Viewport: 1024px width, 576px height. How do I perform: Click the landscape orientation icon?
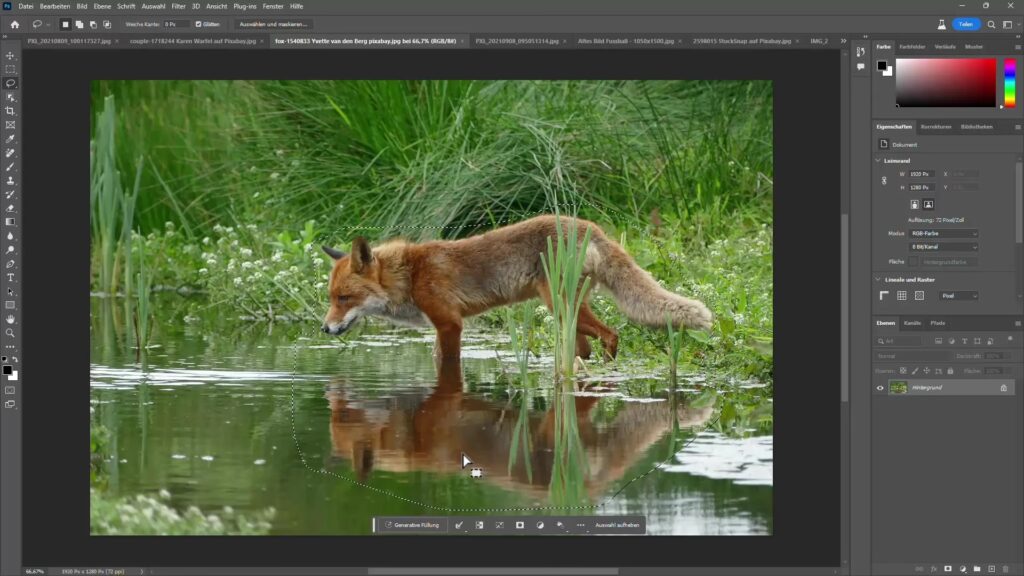click(928, 204)
